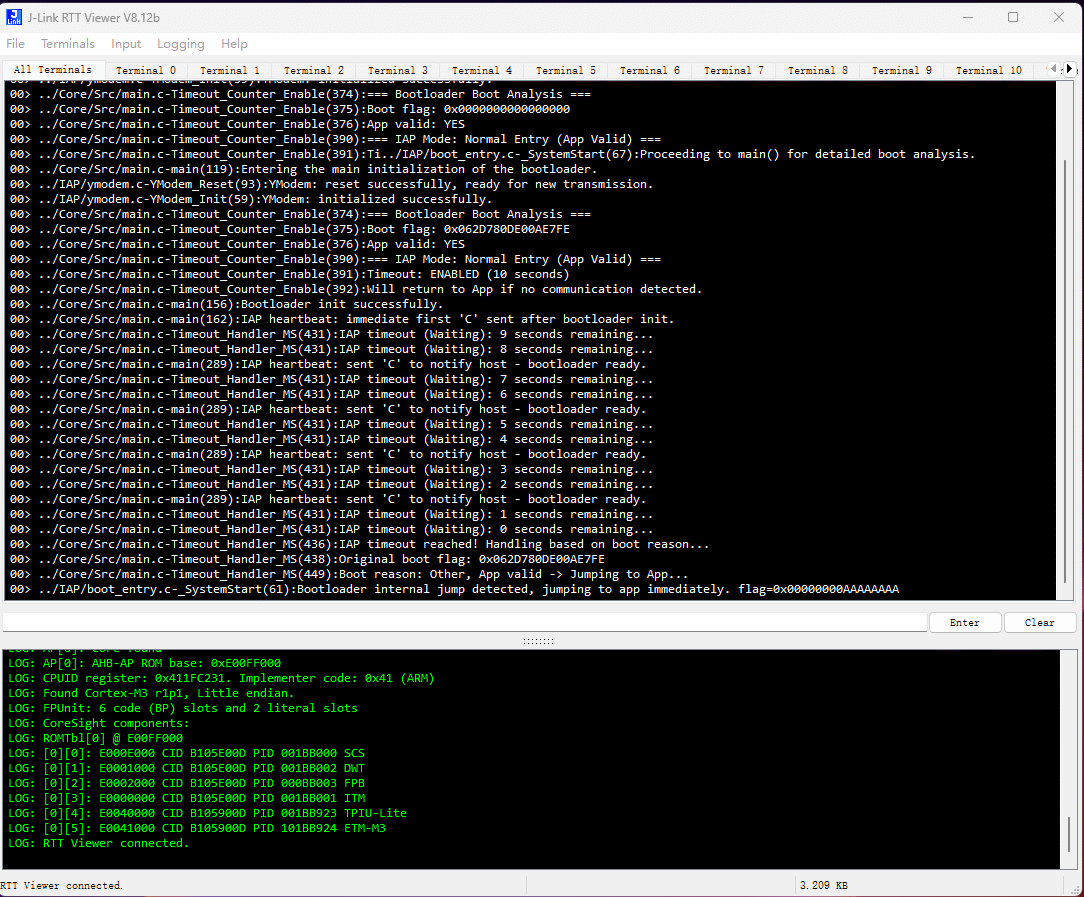Image resolution: width=1084 pixels, height=897 pixels.
Task: Switch to the Terminal 9 tab
Action: click(901, 70)
